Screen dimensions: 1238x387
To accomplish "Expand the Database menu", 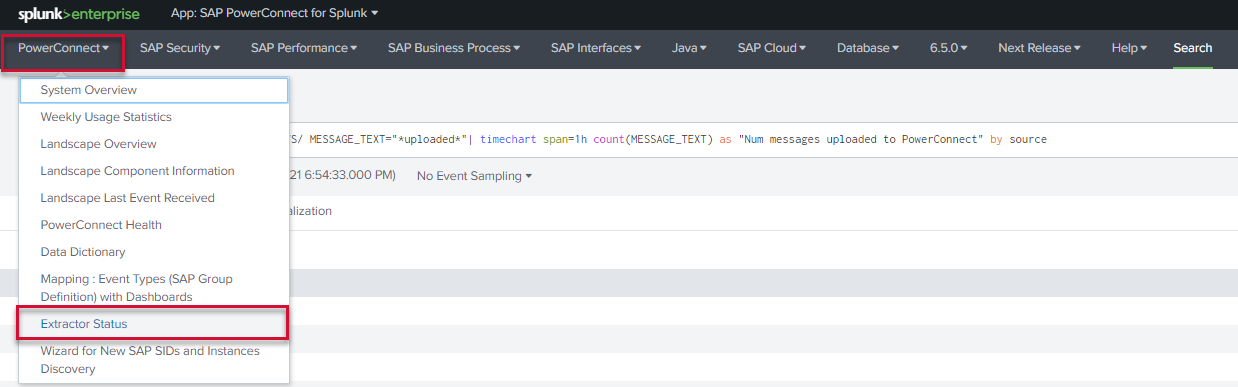I will click(868, 48).
